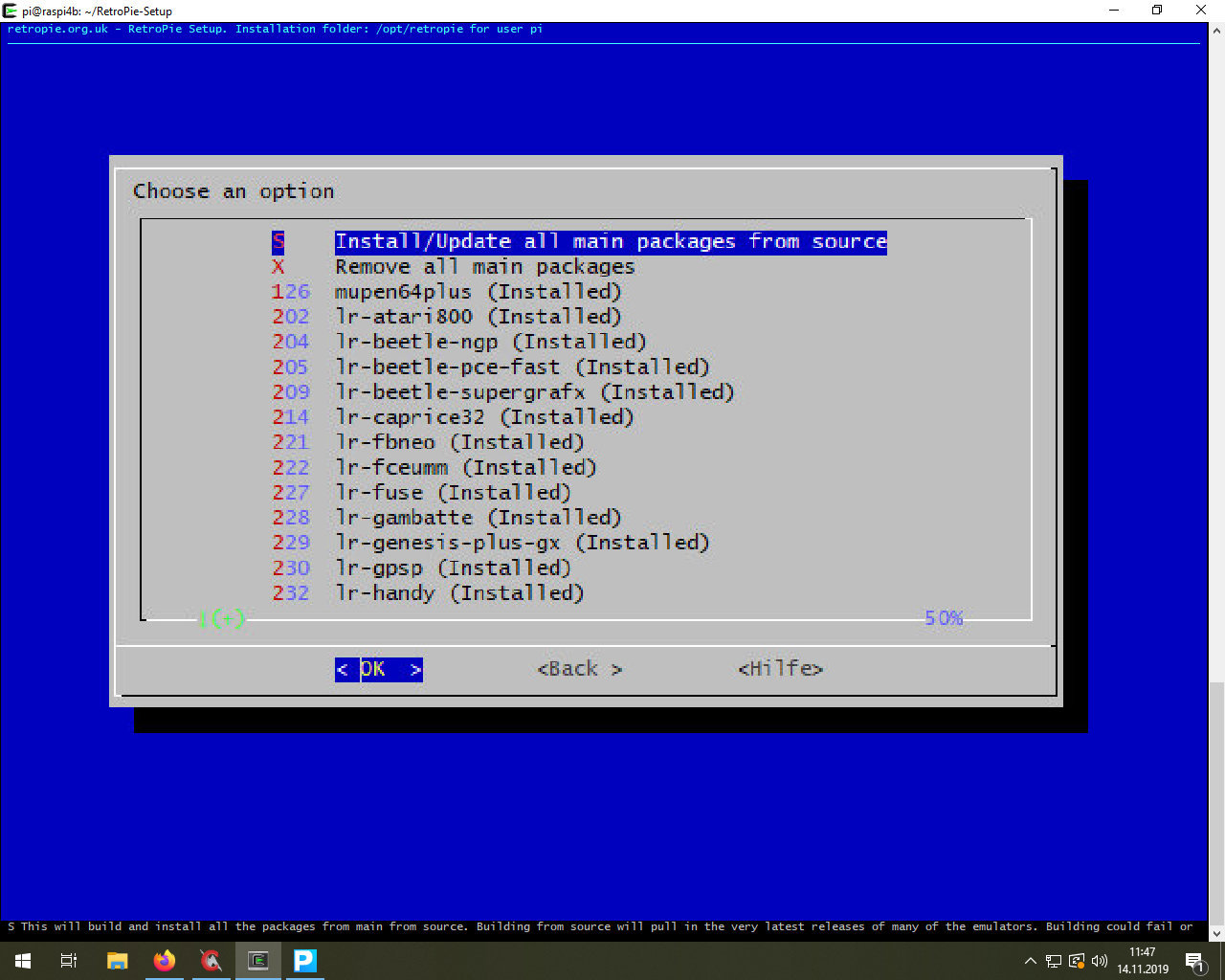Maximize the PuTTY window
Viewport: 1225px width, 980px height.
[1157, 11]
